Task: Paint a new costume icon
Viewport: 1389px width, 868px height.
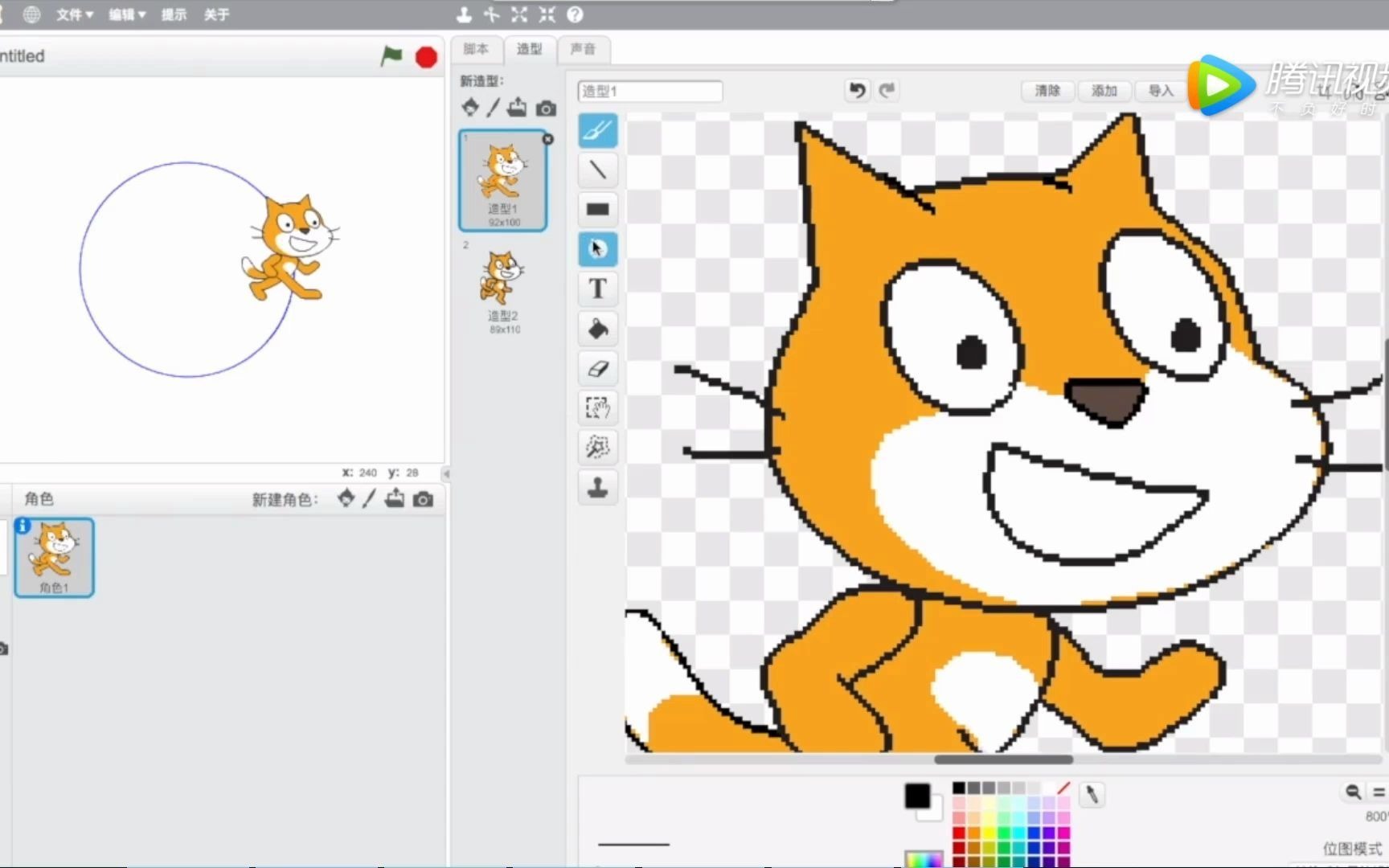Action: (x=493, y=107)
